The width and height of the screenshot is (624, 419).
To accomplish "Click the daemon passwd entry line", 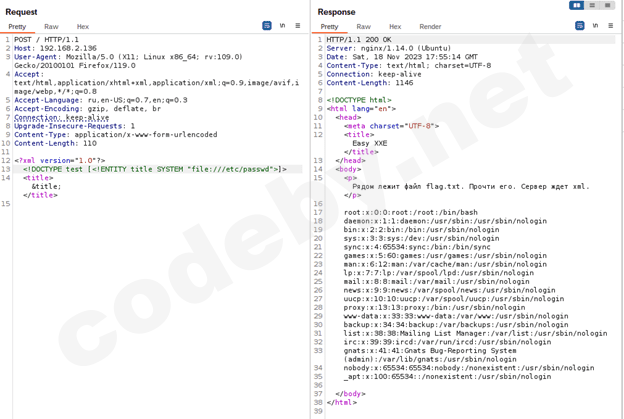I will pyautogui.click(x=445, y=221).
